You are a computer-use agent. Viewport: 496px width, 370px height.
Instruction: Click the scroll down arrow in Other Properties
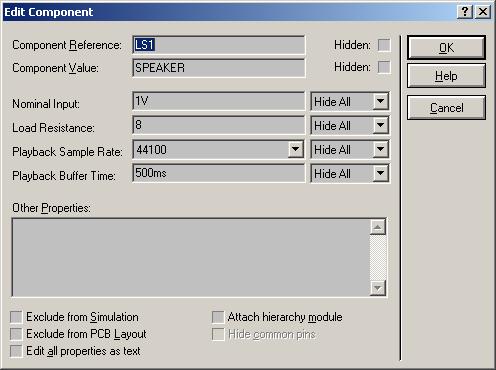378,288
